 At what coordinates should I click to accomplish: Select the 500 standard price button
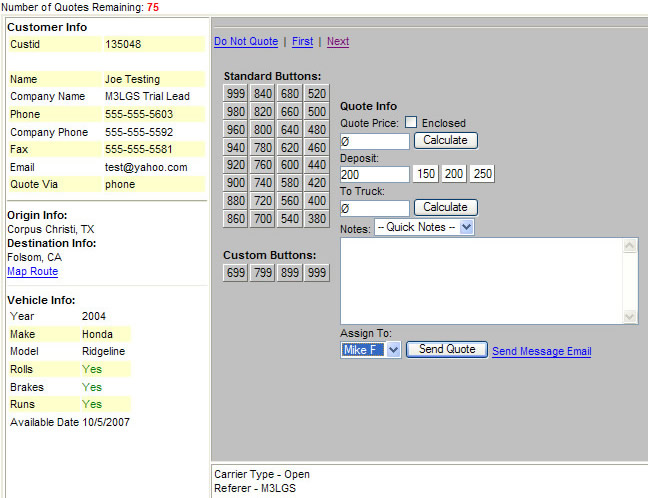pos(317,112)
